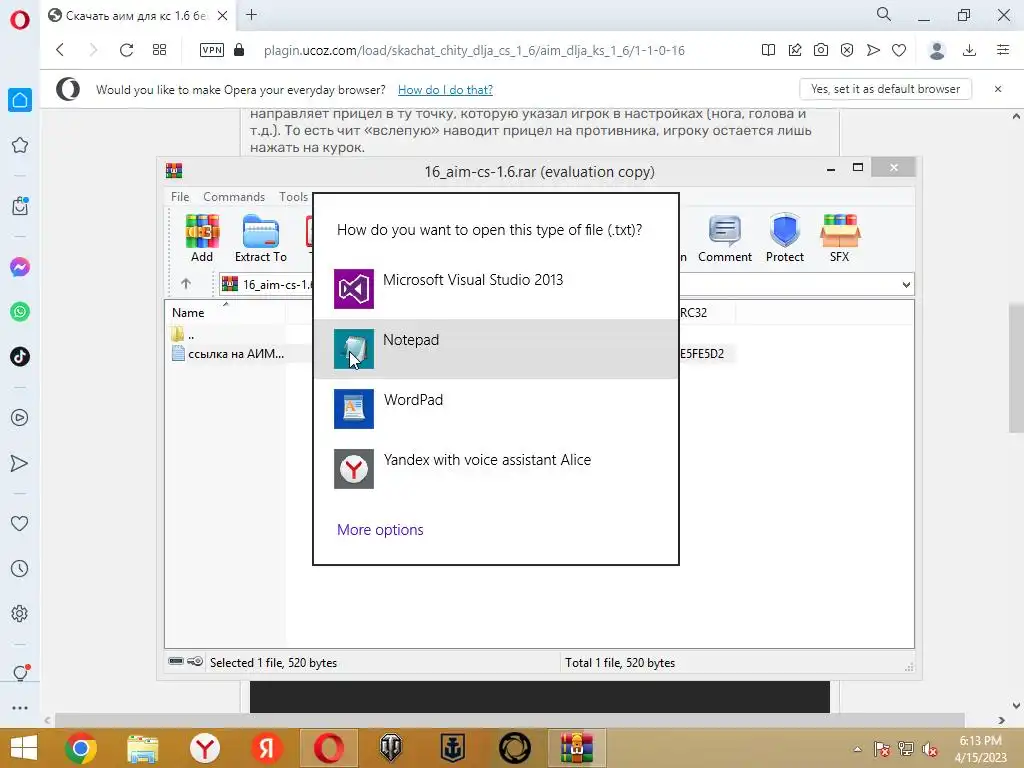Choose Yandex with voice assistant Alice
This screenshot has height=768, width=1024.
click(x=496, y=469)
